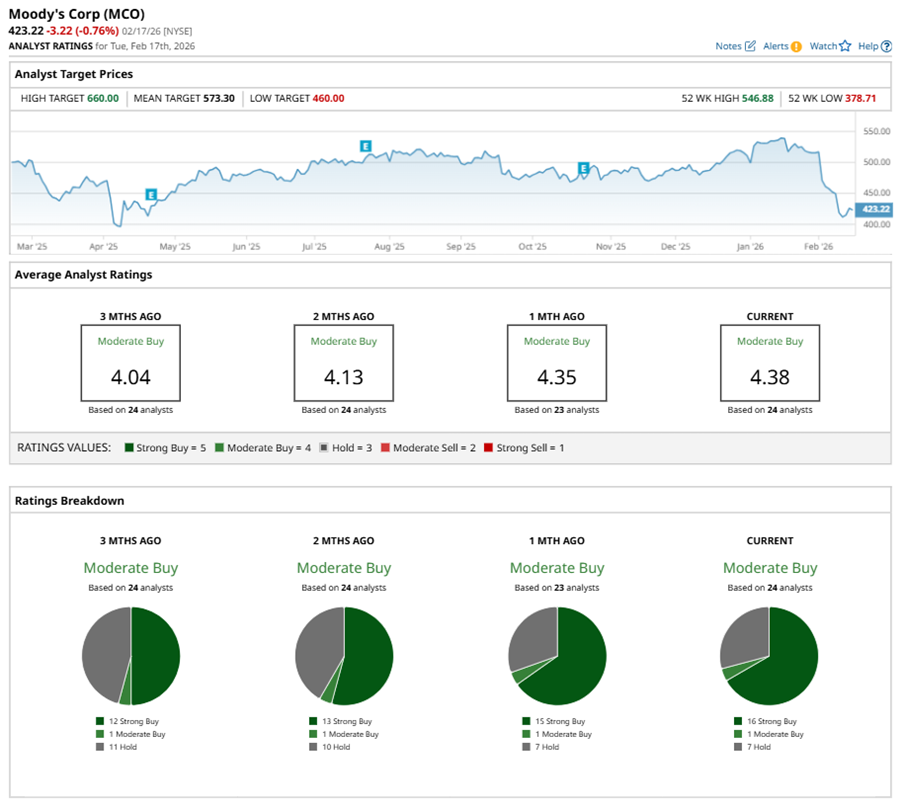The height and width of the screenshot is (808, 903).
Task: Select the earnings E marker before Nov '25
Action: tap(584, 169)
